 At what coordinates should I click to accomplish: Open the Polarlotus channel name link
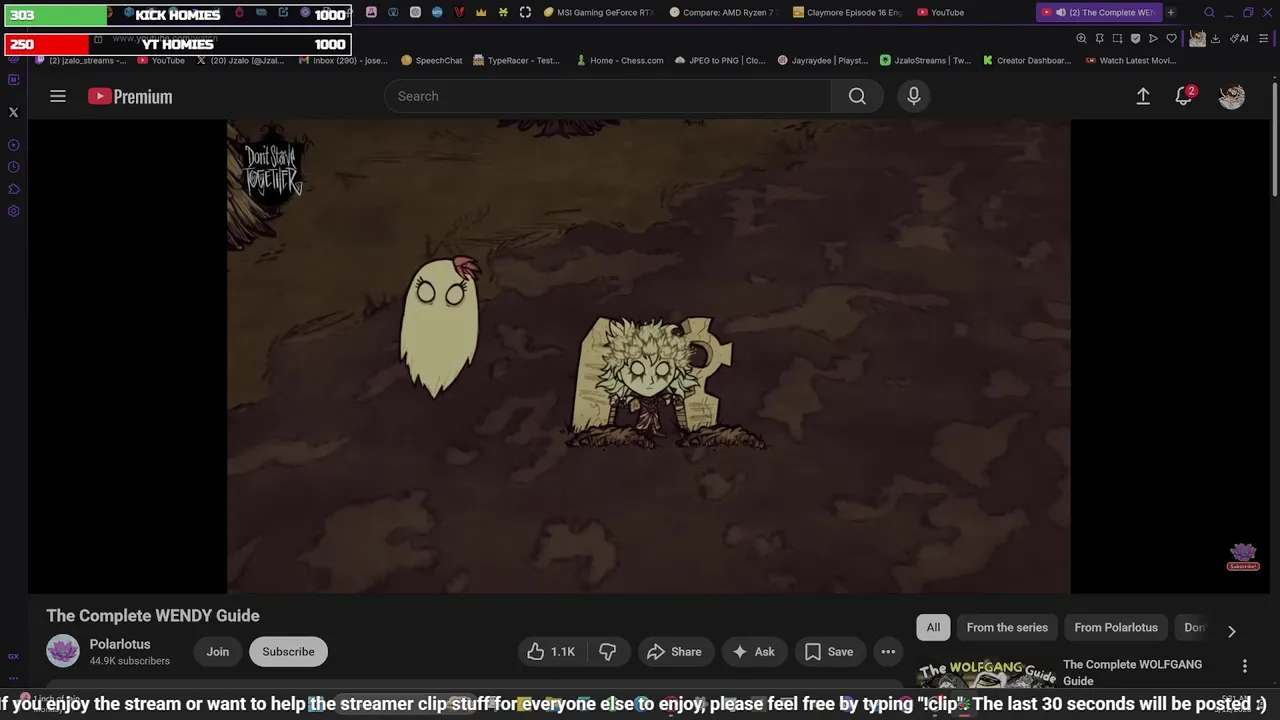tap(120, 644)
